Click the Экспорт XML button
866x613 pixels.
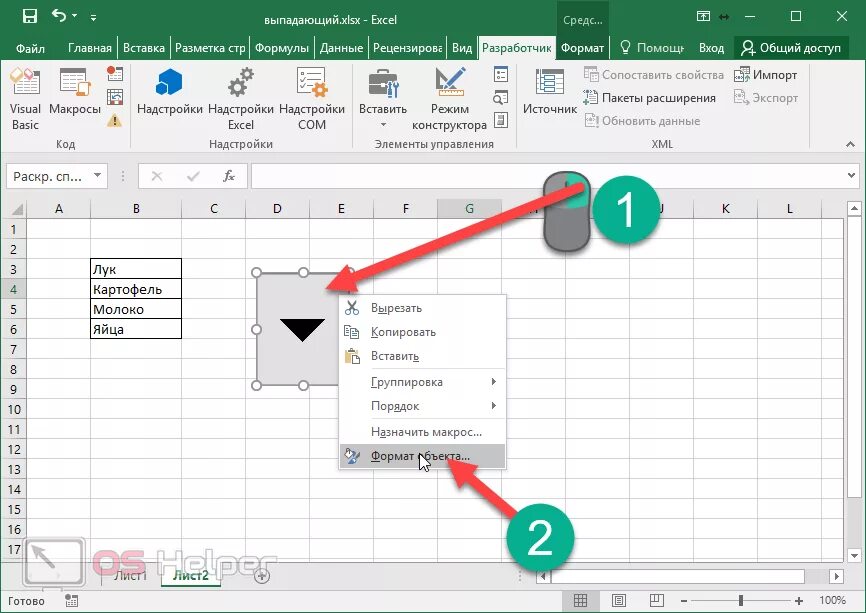(765, 98)
